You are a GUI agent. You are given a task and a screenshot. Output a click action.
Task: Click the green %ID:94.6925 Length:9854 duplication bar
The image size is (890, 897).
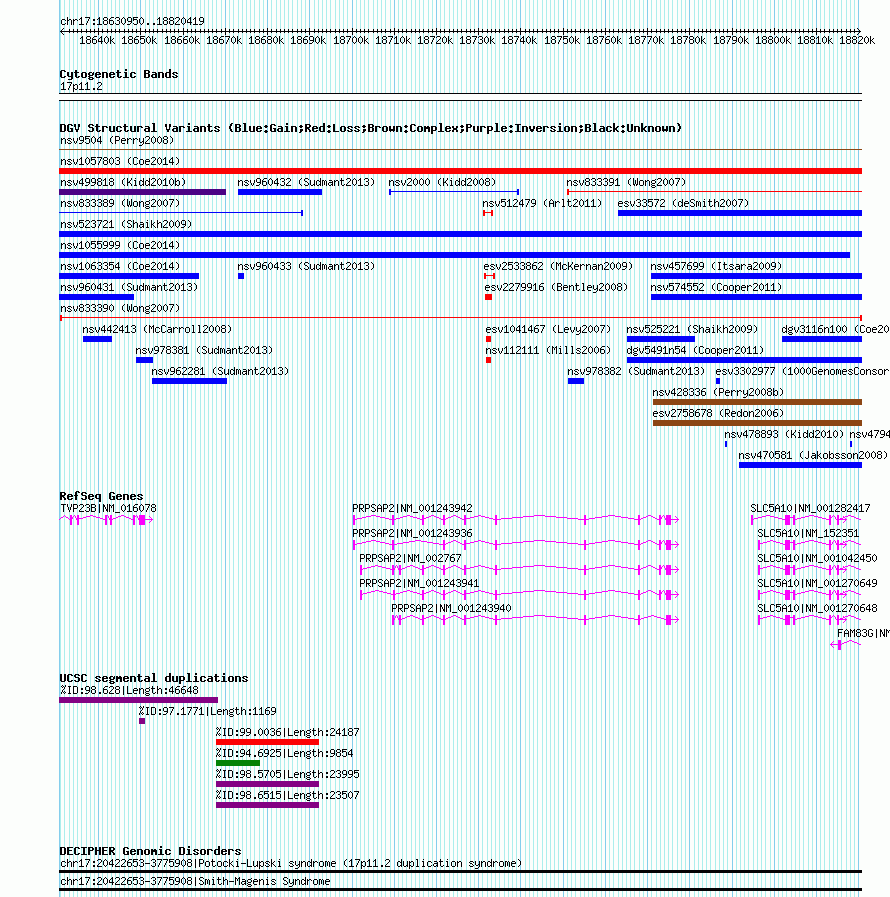238,763
